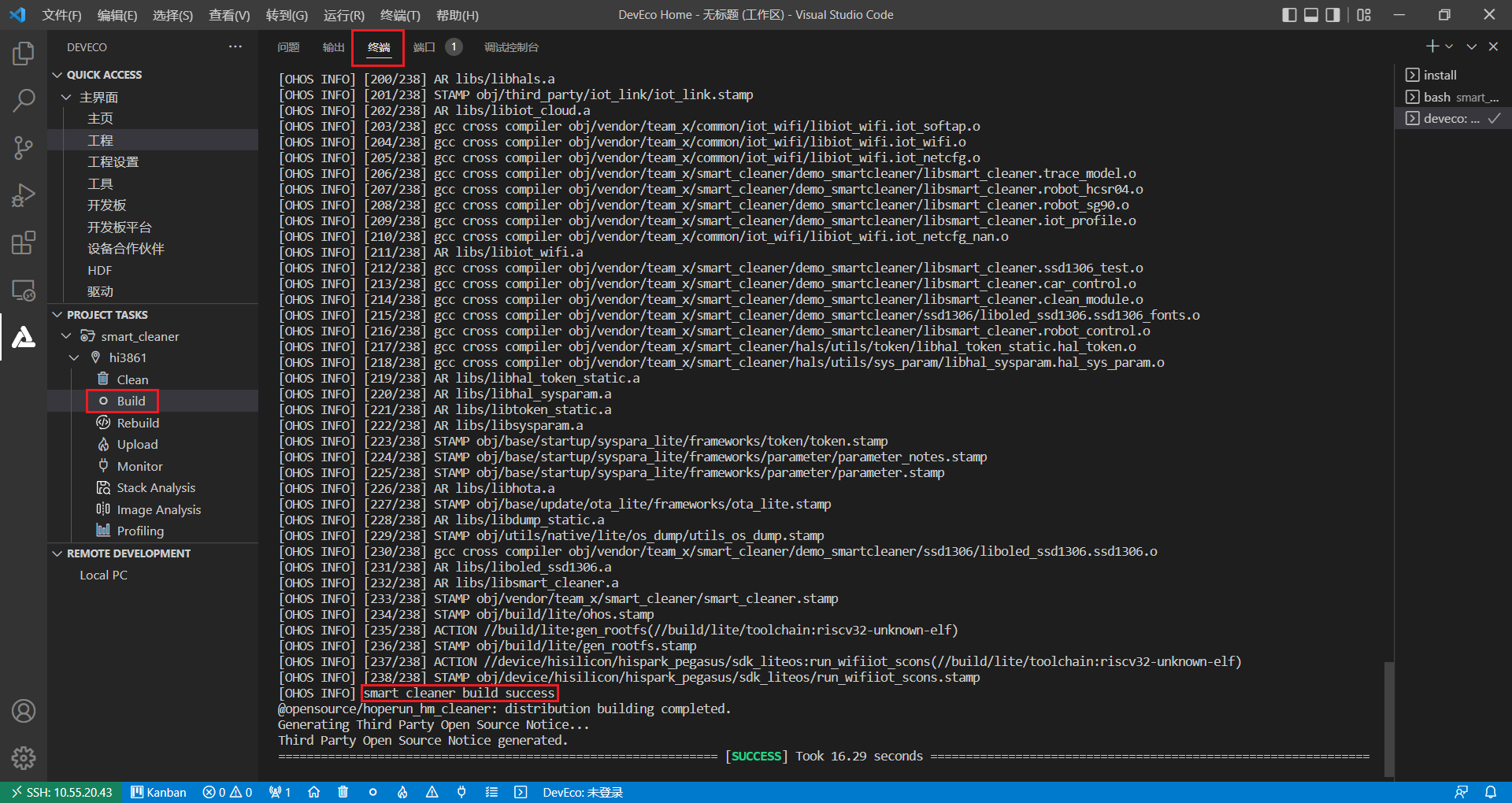Collapse the smart_cleaner project node
This screenshot has height=803, width=1512.
tap(66, 336)
